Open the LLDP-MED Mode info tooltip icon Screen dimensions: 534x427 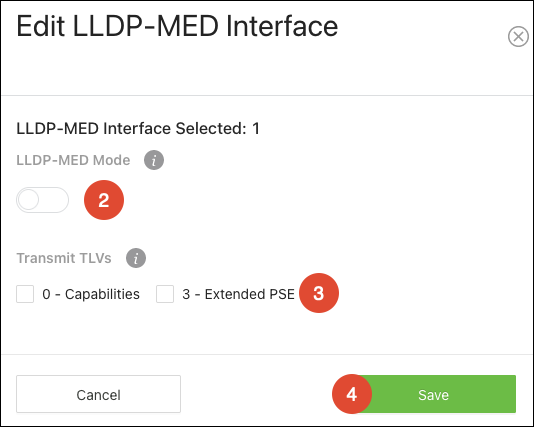point(154,160)
